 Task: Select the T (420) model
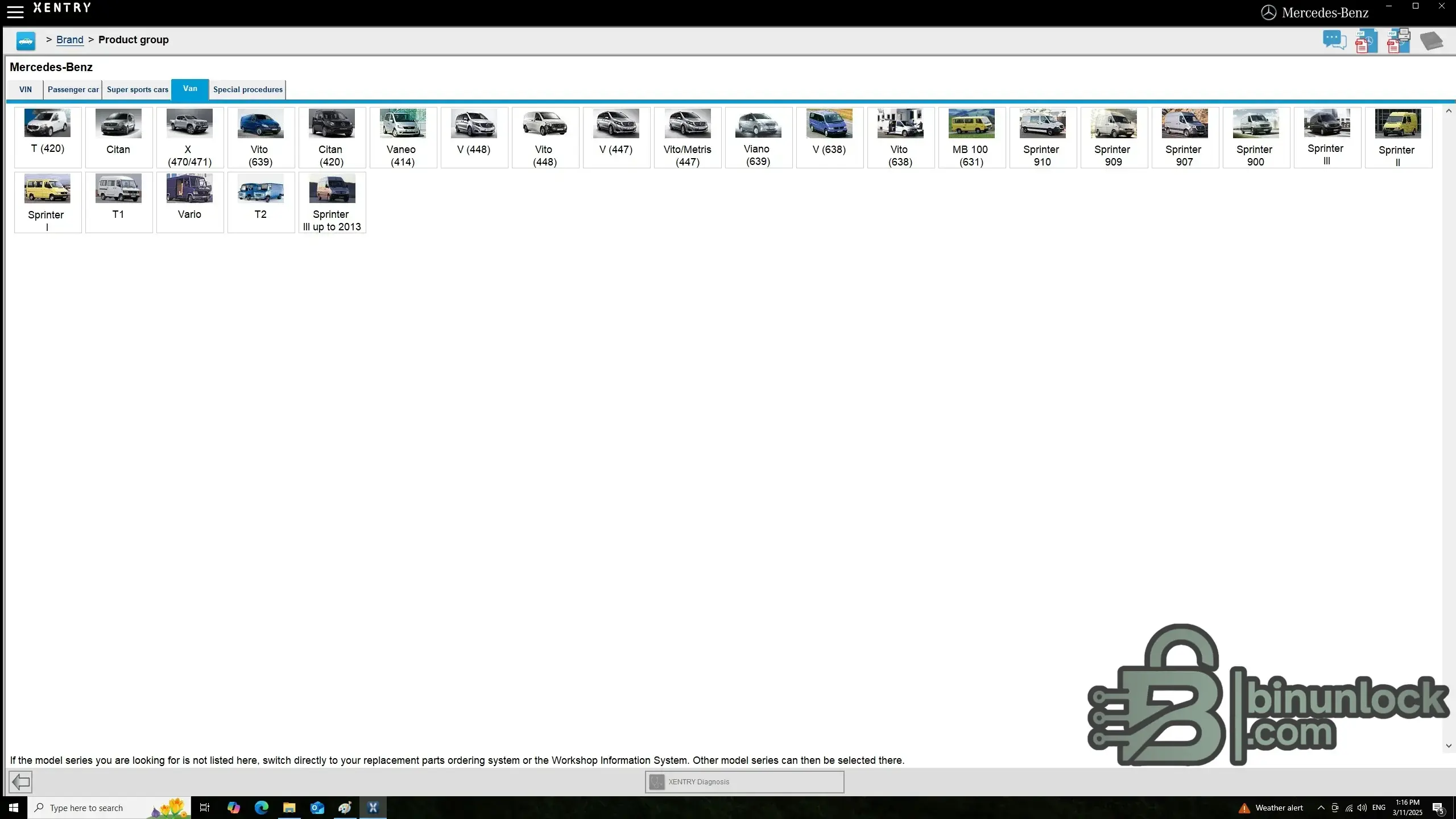(48, 138)
